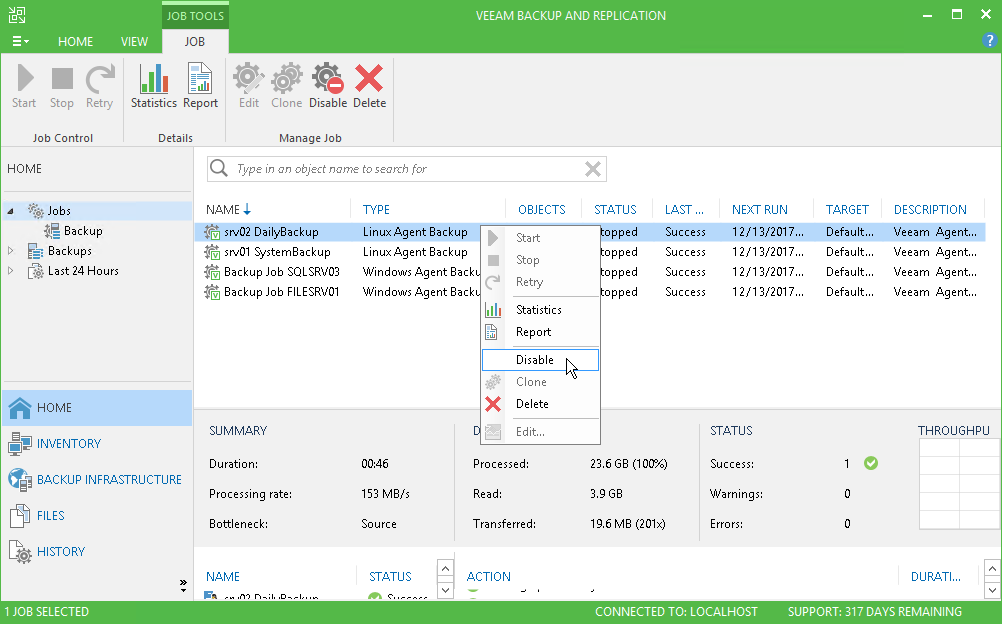Select the JOB ribbon tab
The height and width of the screenshot is (624, 1002).
click(x=195, y=42)
